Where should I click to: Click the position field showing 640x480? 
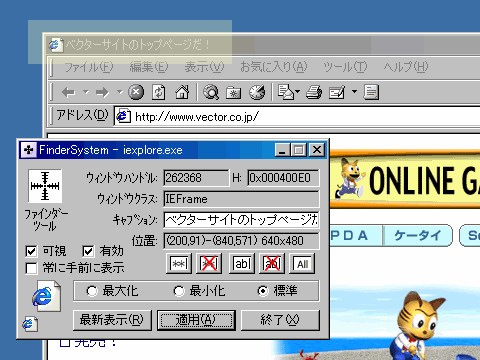241,241
